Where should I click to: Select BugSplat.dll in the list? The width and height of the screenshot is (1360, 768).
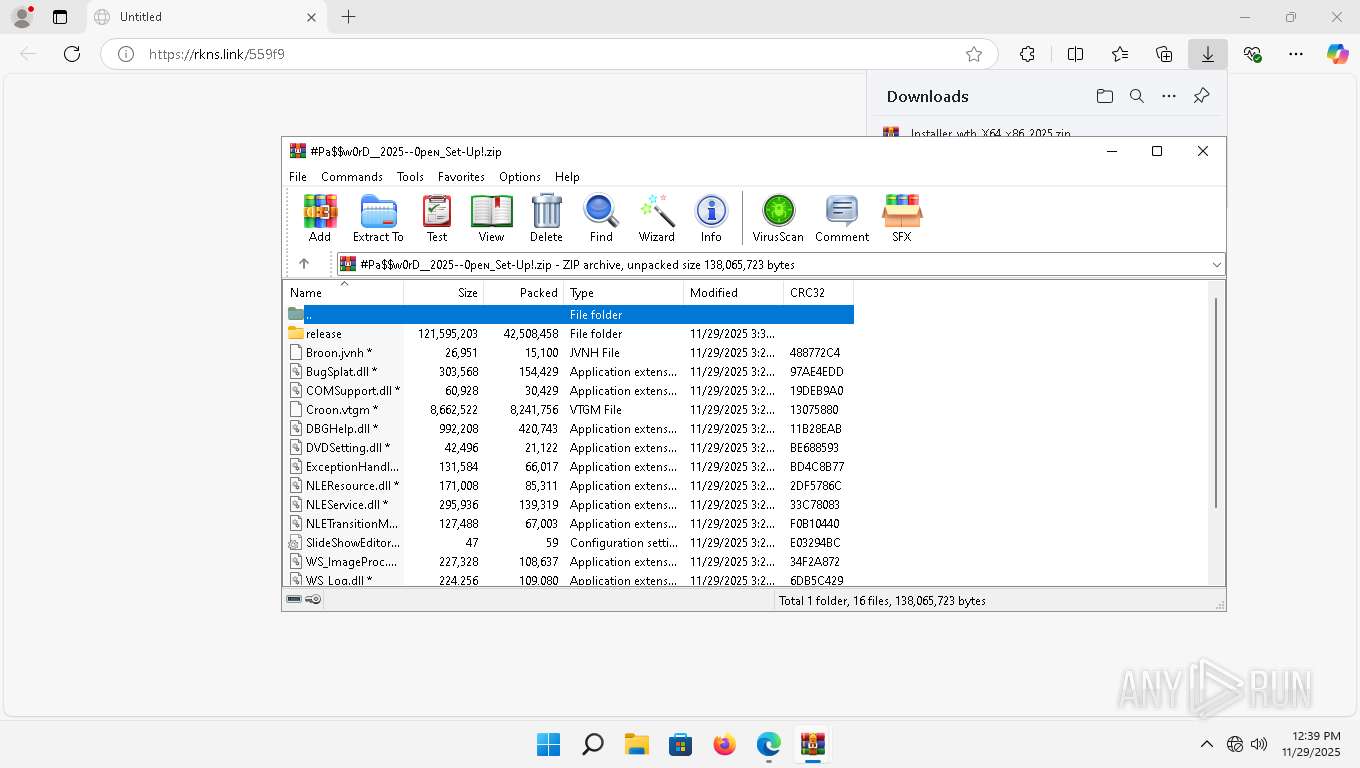coord(569,371)
